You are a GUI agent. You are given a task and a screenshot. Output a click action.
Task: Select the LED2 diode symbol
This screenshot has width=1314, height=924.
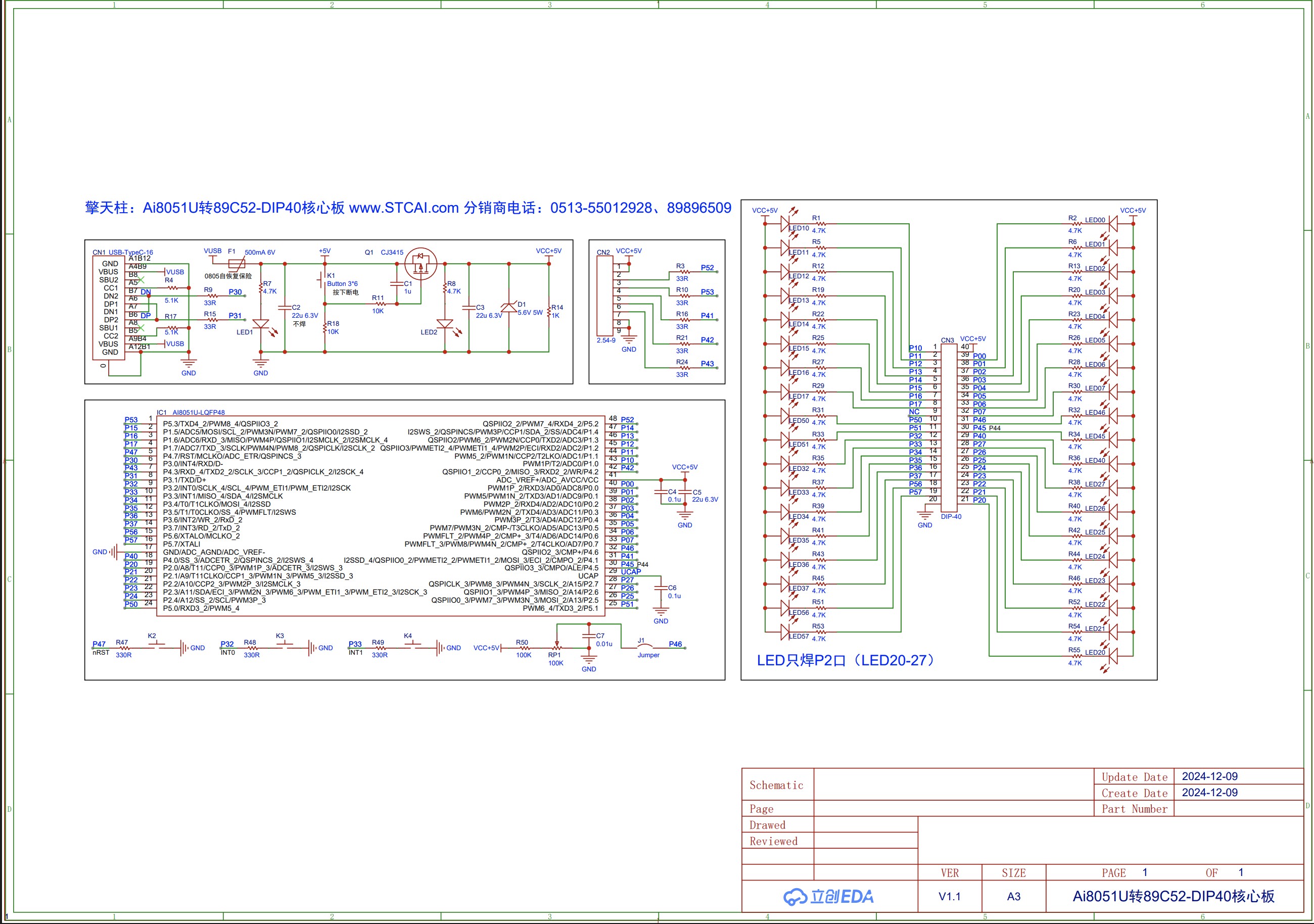point(445,324)
